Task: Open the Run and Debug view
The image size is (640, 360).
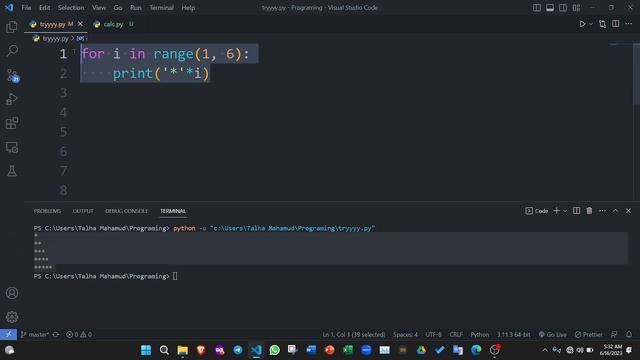Action: [x=12, y=99]
